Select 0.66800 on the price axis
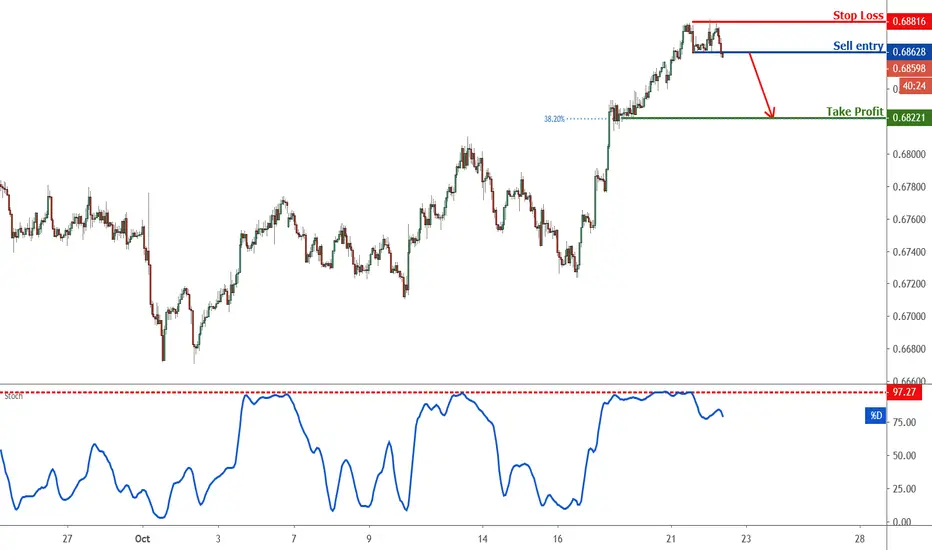This screenshot has height=550, width=932. [909, 349]
